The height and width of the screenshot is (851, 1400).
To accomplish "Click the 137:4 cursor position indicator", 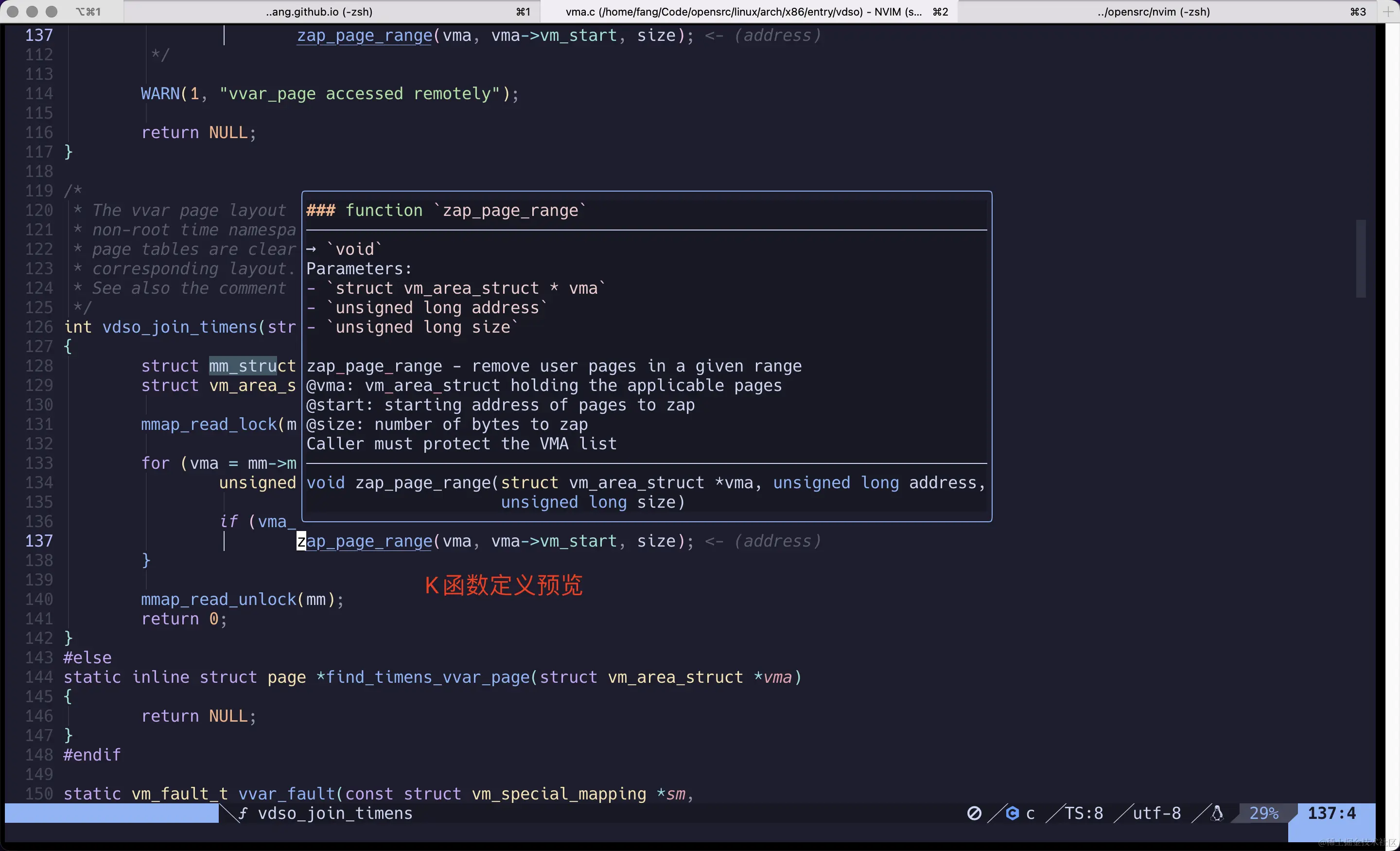I will click(x=1332, y=814).
